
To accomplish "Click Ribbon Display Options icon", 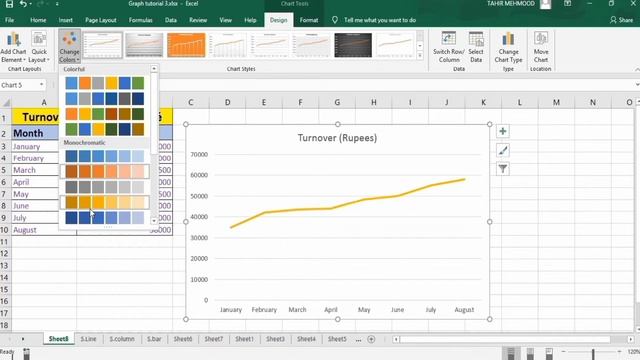I will coord(567,4).
